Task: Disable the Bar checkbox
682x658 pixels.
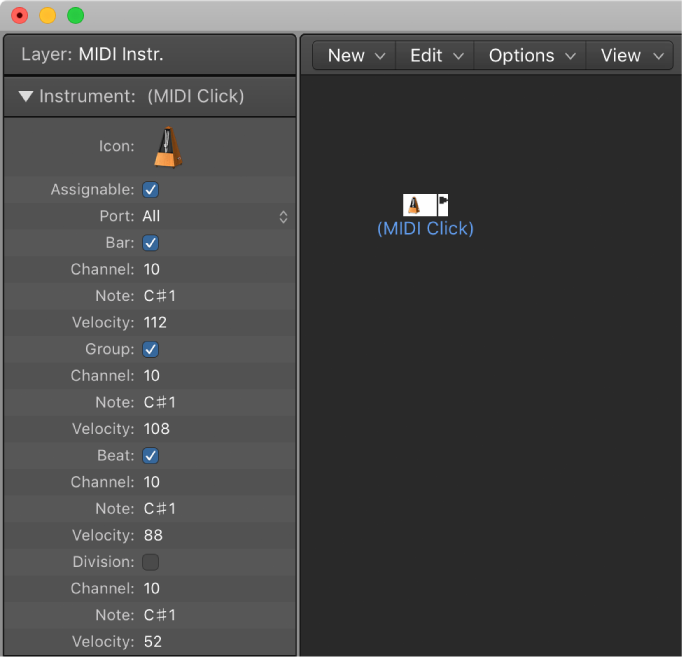Action: click(150, 243)
